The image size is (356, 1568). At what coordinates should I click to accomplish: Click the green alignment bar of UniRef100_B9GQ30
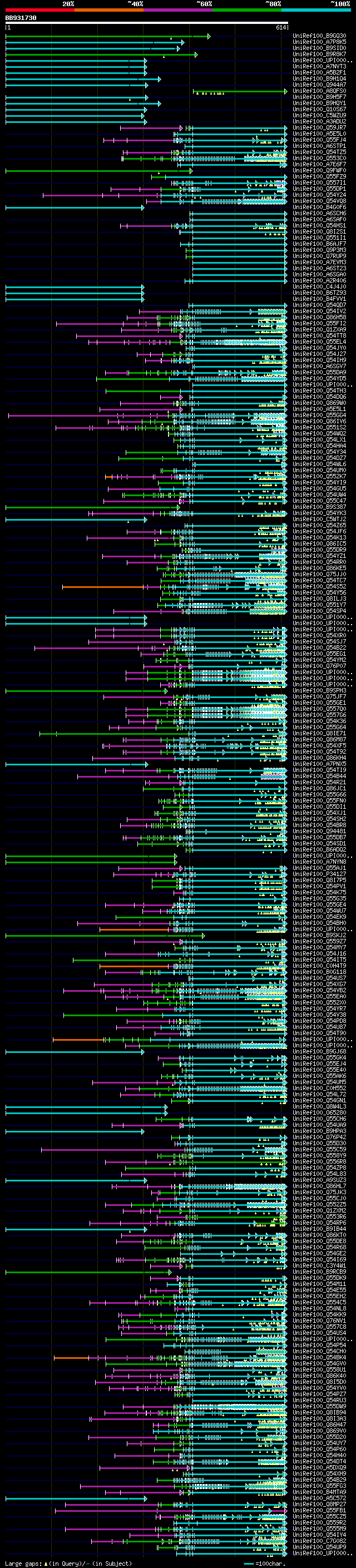click(x=108, y=37)
